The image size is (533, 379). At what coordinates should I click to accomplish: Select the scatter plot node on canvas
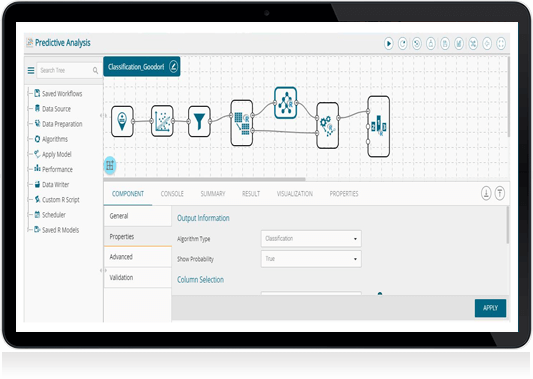tap(162, 121)
